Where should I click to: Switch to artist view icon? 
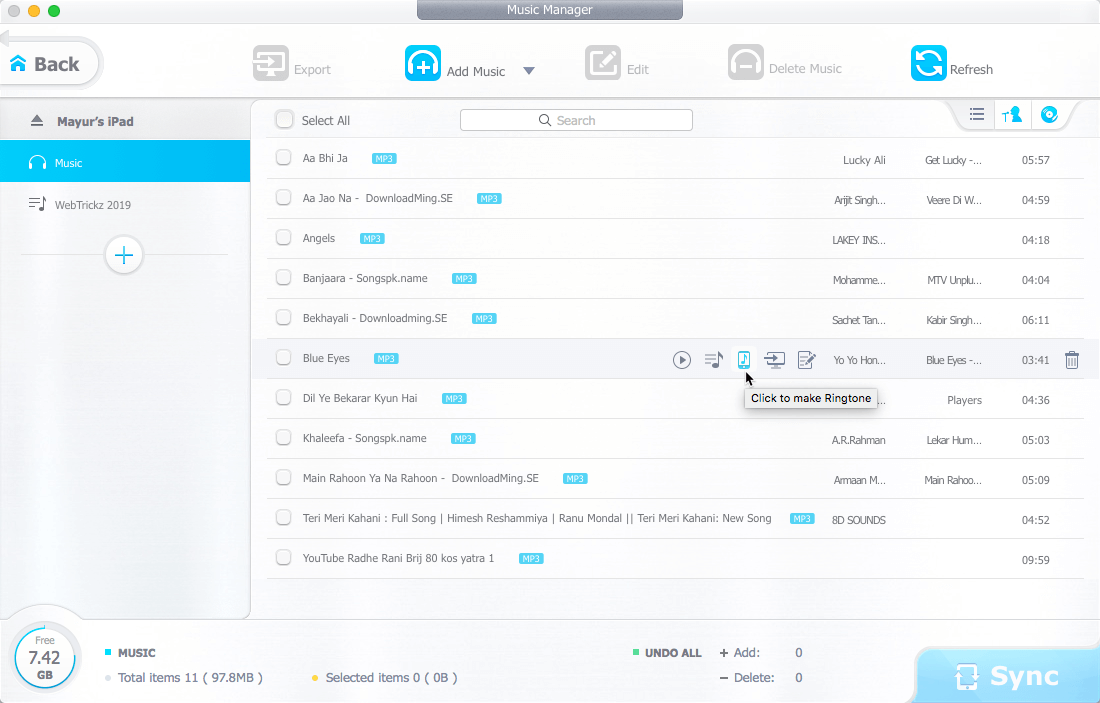1012,114
